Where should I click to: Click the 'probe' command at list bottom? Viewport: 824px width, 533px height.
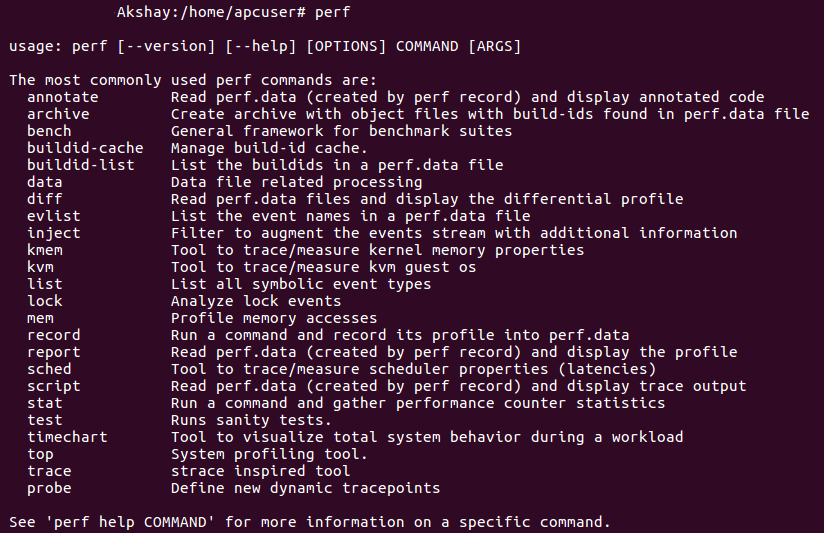(50, 488)
